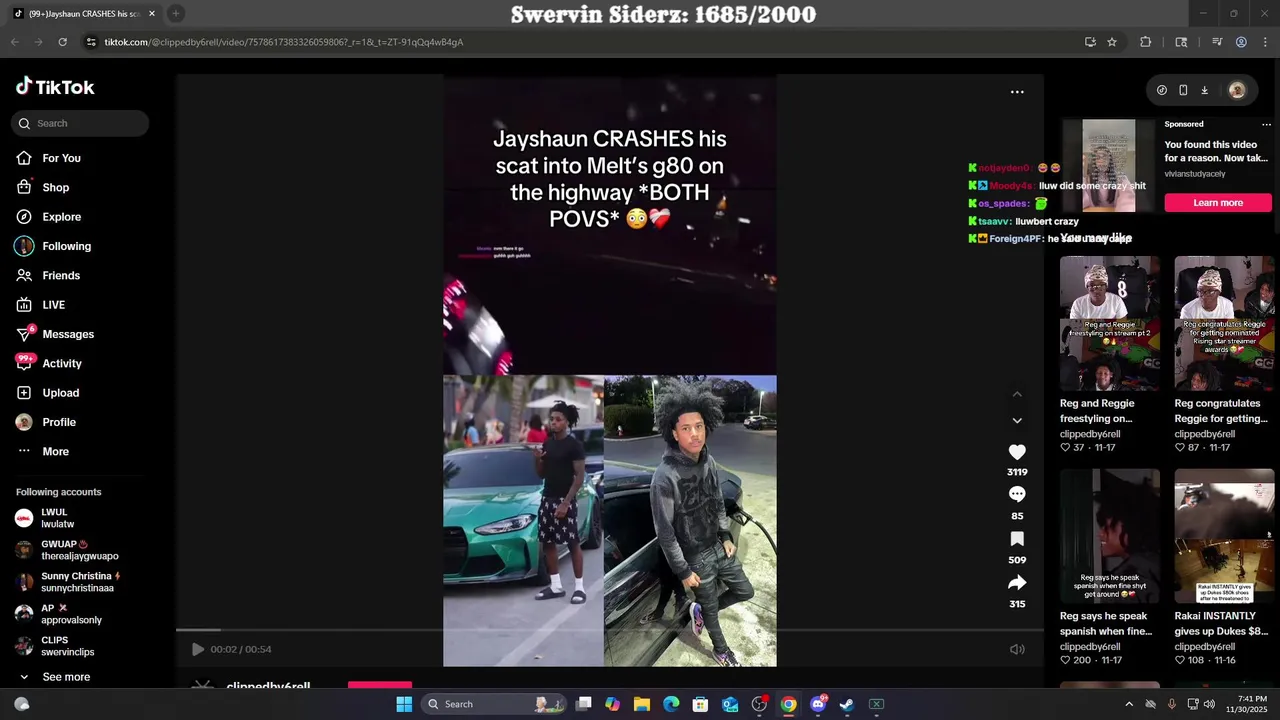Open Rakai INSTANTLY gives up thumbnail
The width and height of the screenshot is (1280, 720).
coord(1224,536)
